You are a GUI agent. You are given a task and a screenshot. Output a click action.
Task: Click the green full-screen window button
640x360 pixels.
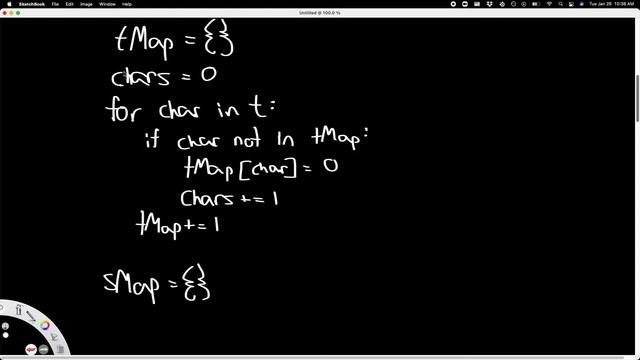[18, 13]
